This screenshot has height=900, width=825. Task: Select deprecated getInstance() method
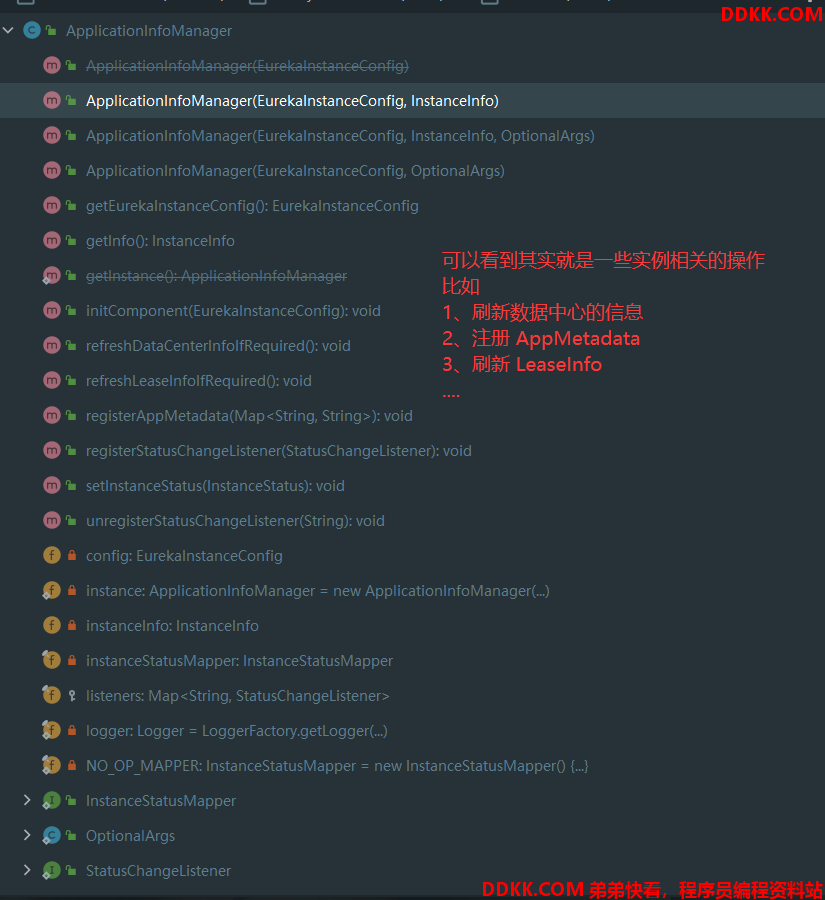[x=412, y=276]
